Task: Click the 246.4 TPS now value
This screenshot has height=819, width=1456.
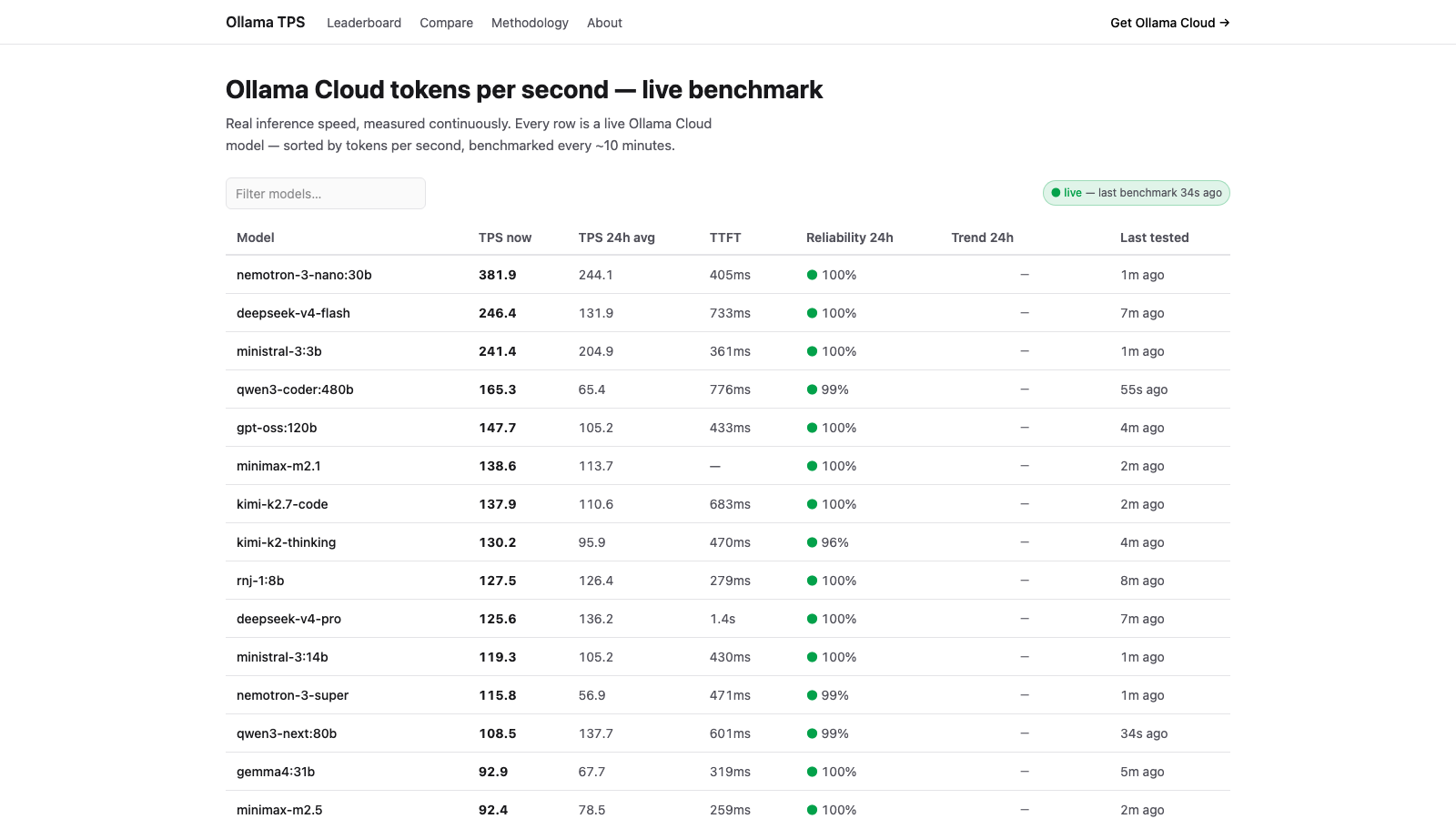Action: (498, 313)
